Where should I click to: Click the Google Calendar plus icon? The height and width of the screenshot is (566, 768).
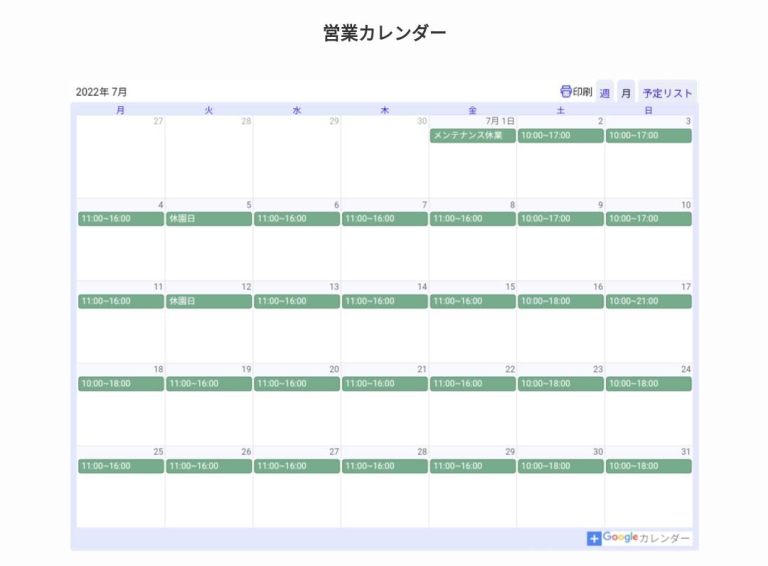pyautogui.click(x=594, y=538)
